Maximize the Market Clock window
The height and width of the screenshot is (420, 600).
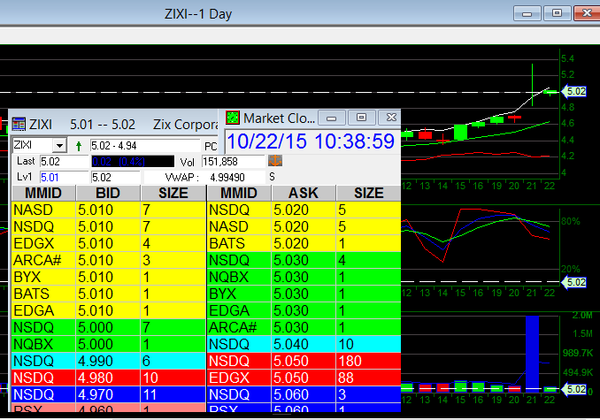(x=361, y=118)
